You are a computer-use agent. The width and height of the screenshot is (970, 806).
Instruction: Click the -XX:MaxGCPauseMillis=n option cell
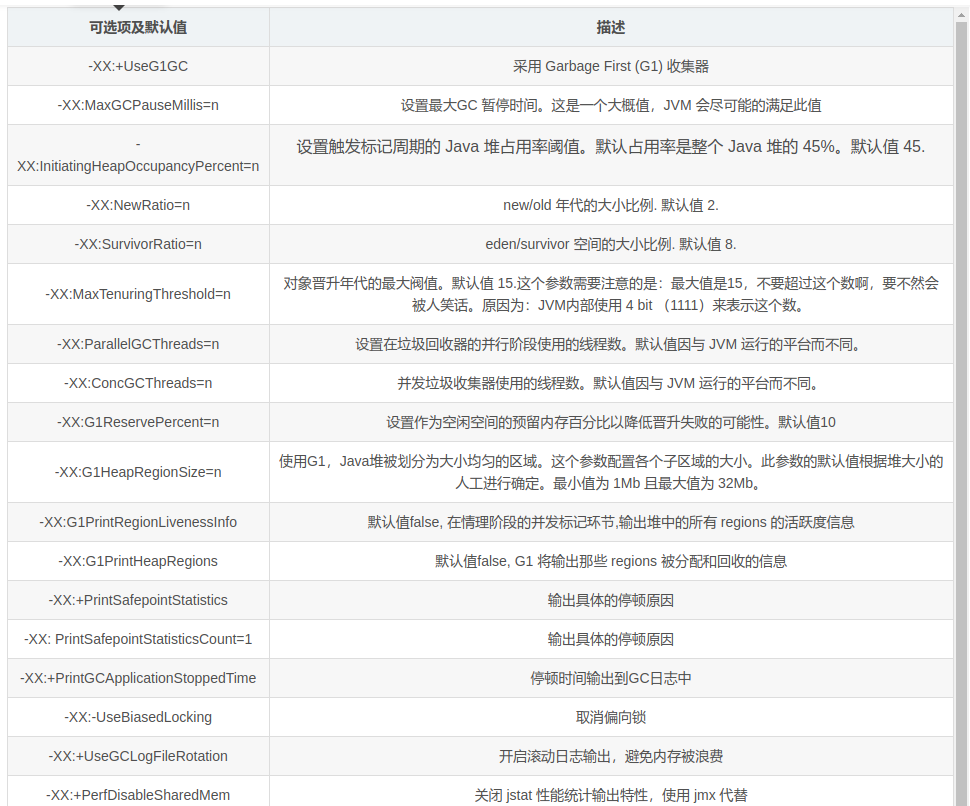[x=138, y=105]
